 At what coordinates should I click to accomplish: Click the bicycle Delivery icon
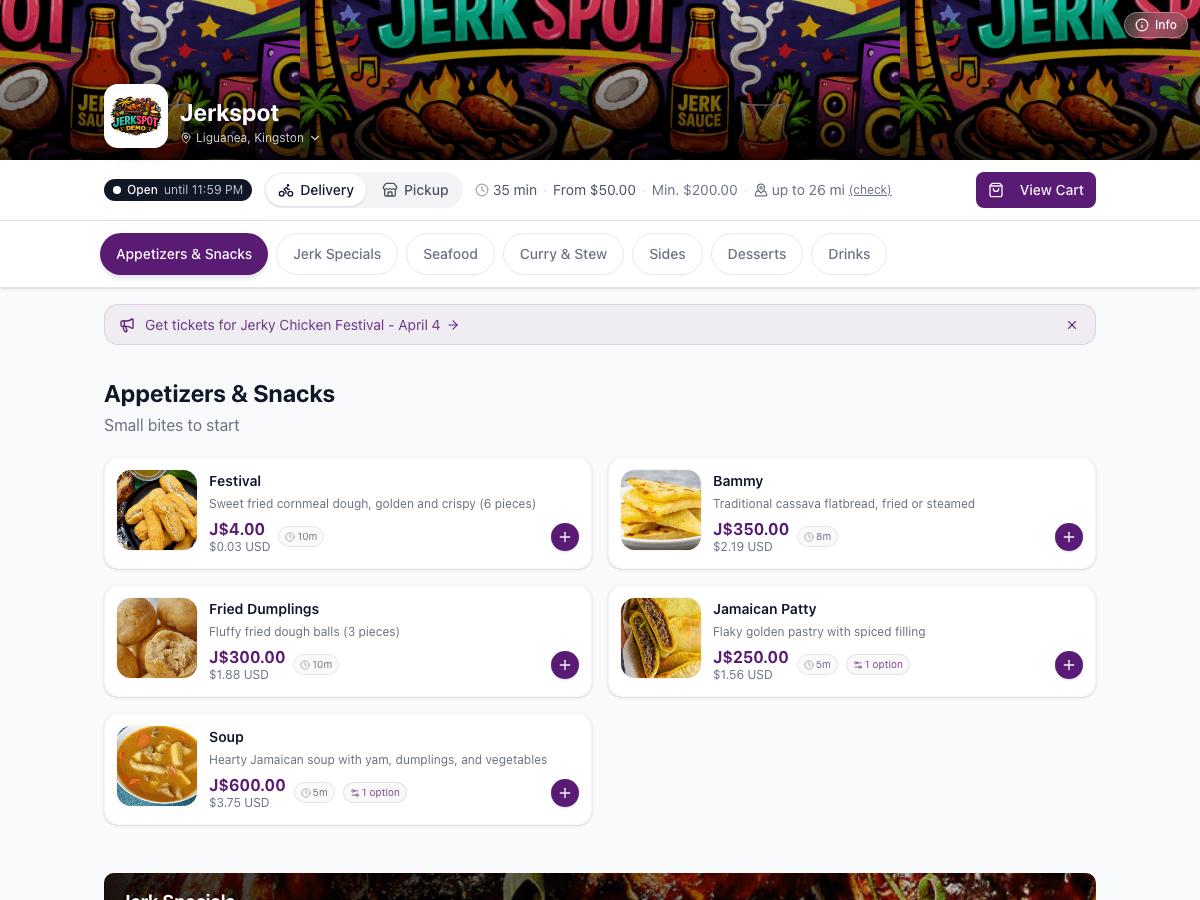coord(285,190)
